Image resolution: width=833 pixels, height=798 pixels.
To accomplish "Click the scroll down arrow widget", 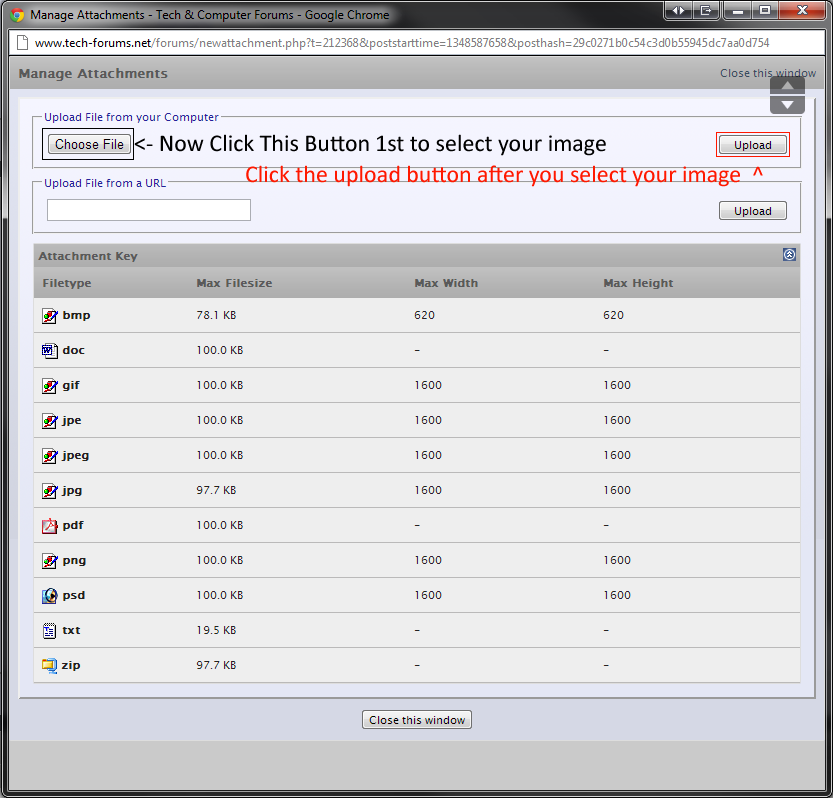I will [787, 104].
